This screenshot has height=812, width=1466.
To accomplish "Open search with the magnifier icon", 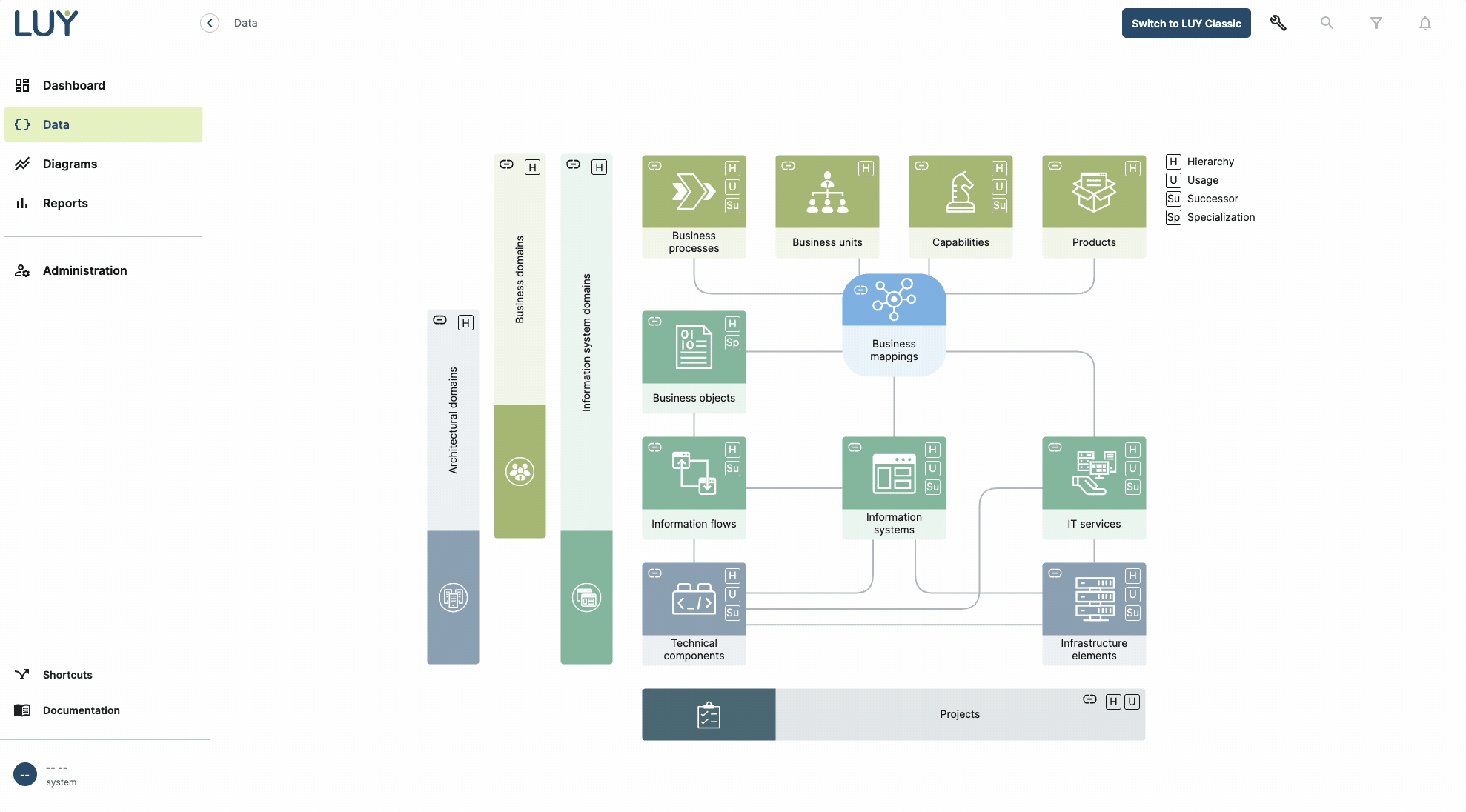I will point(1327,23).
